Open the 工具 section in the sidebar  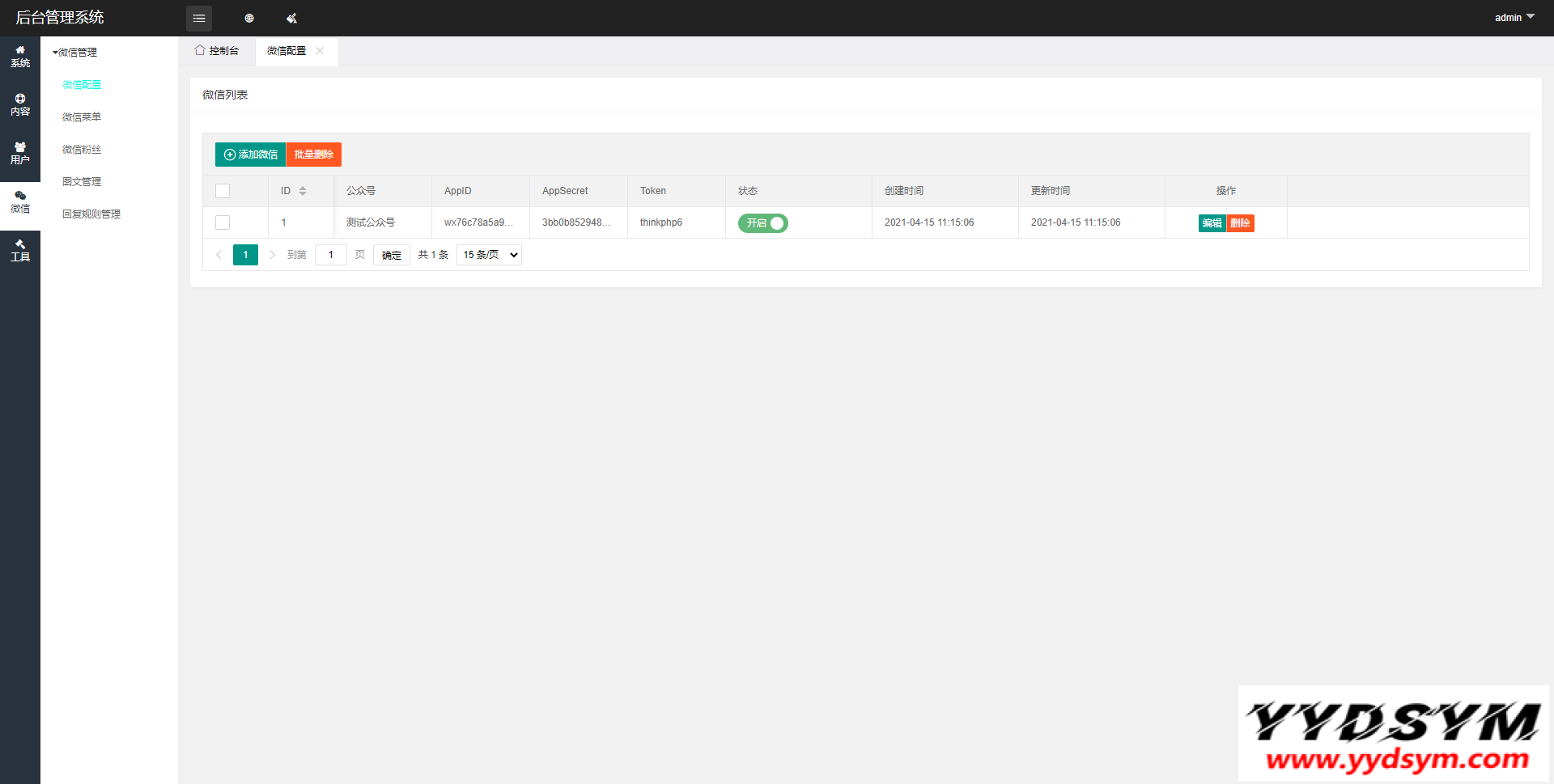pos(20,251)
